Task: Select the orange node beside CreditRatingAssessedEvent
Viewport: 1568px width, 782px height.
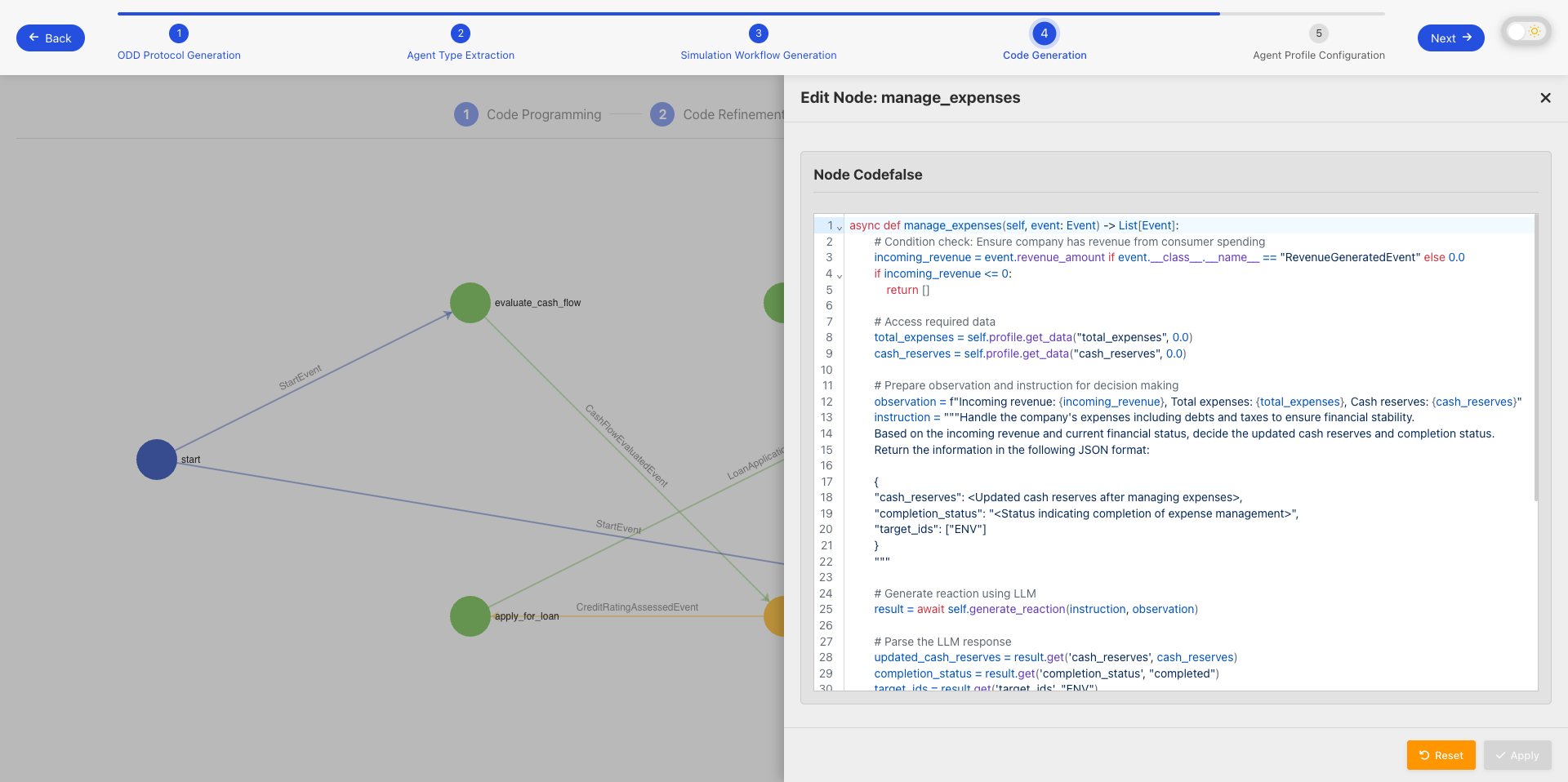Action: click(774, 616)
